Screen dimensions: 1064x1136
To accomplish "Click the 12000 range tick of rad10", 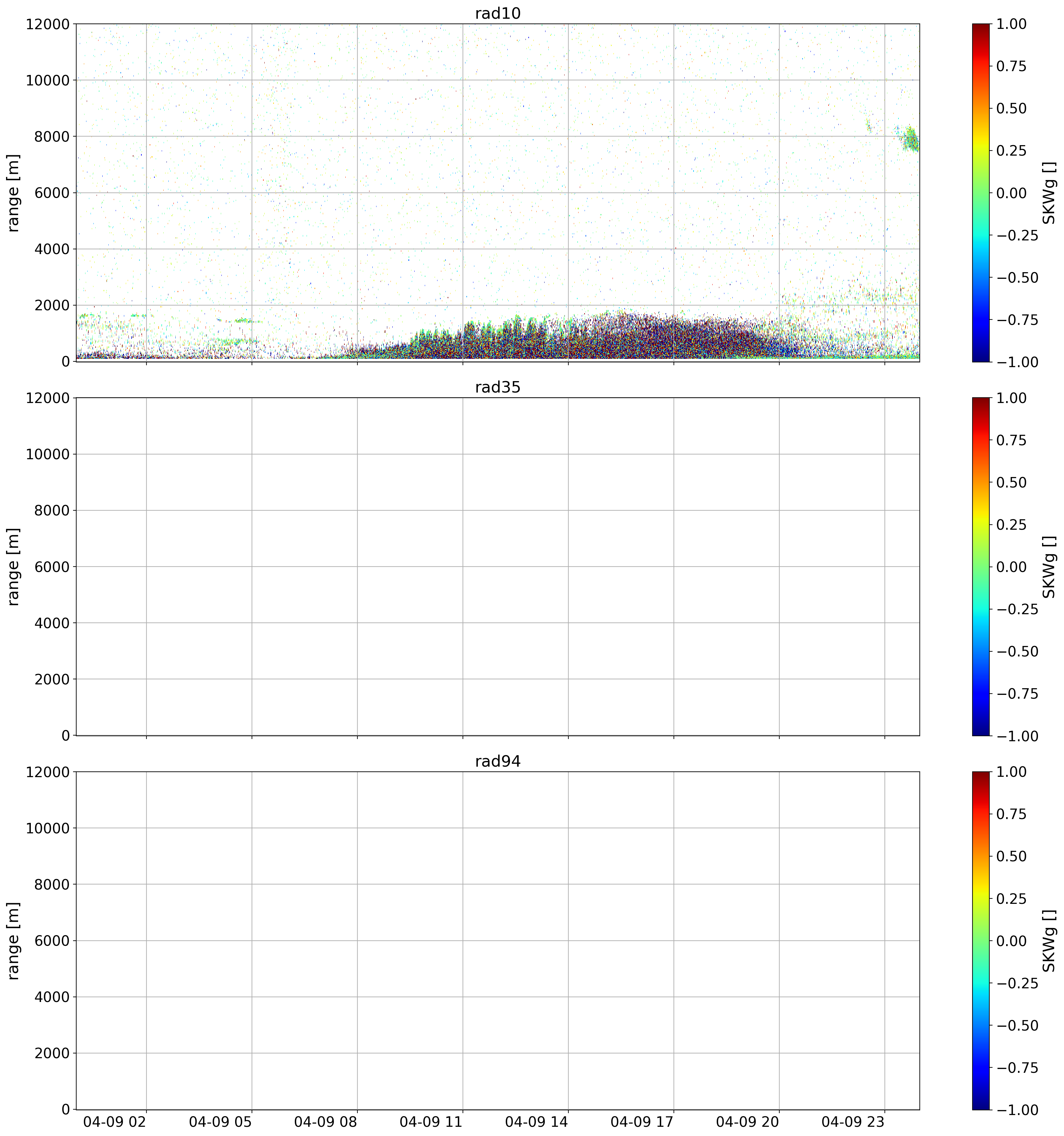I will 47,24.
